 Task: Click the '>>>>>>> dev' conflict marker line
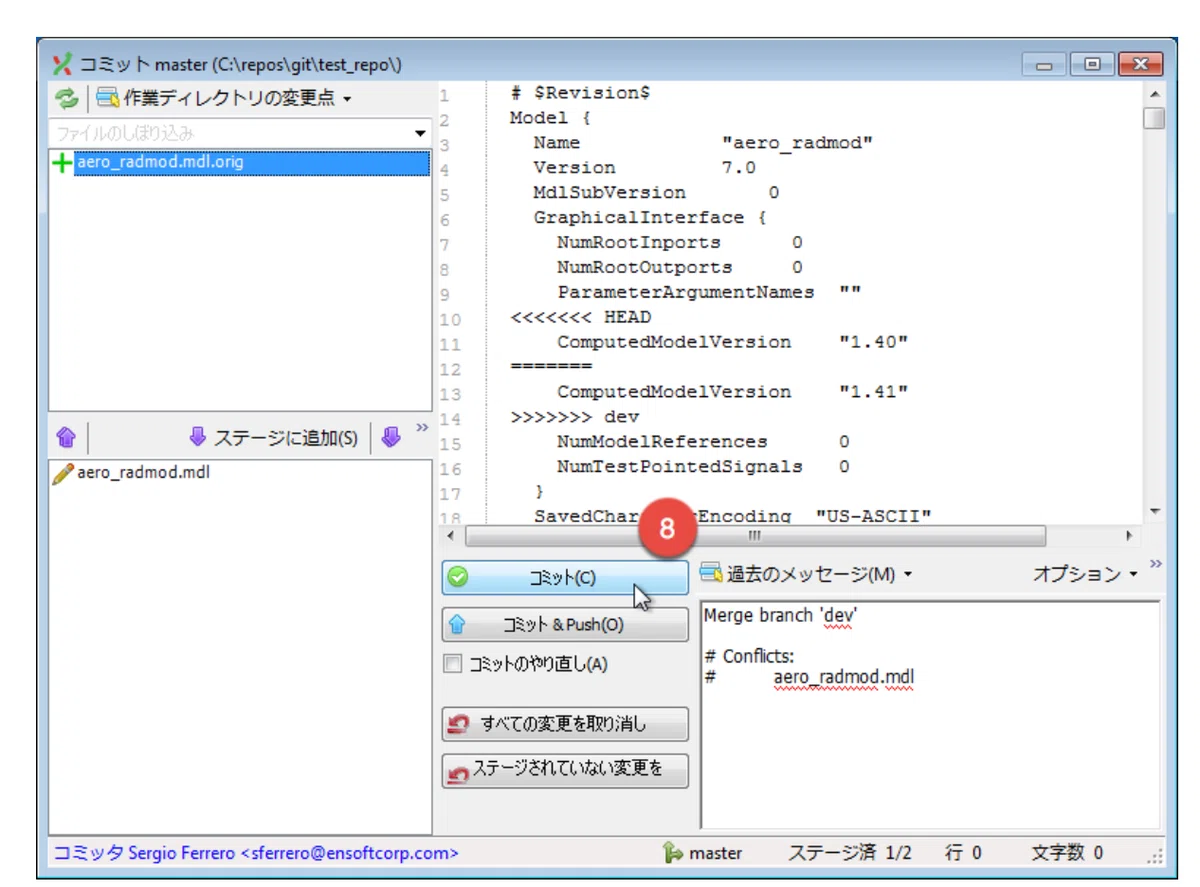(574, 416)
